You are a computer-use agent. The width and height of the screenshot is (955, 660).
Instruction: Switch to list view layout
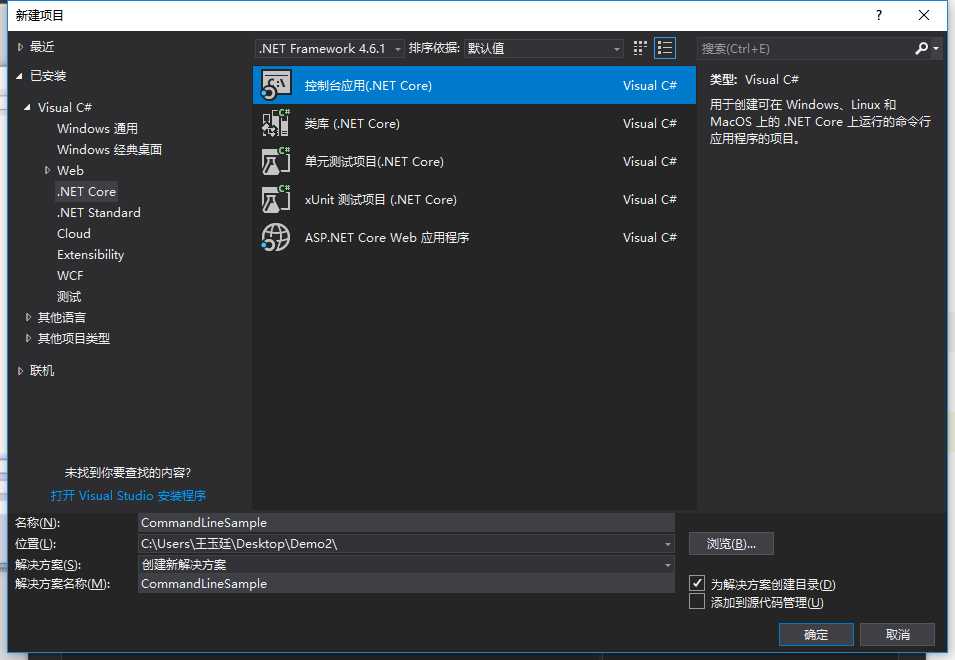[x=664, y=48]
